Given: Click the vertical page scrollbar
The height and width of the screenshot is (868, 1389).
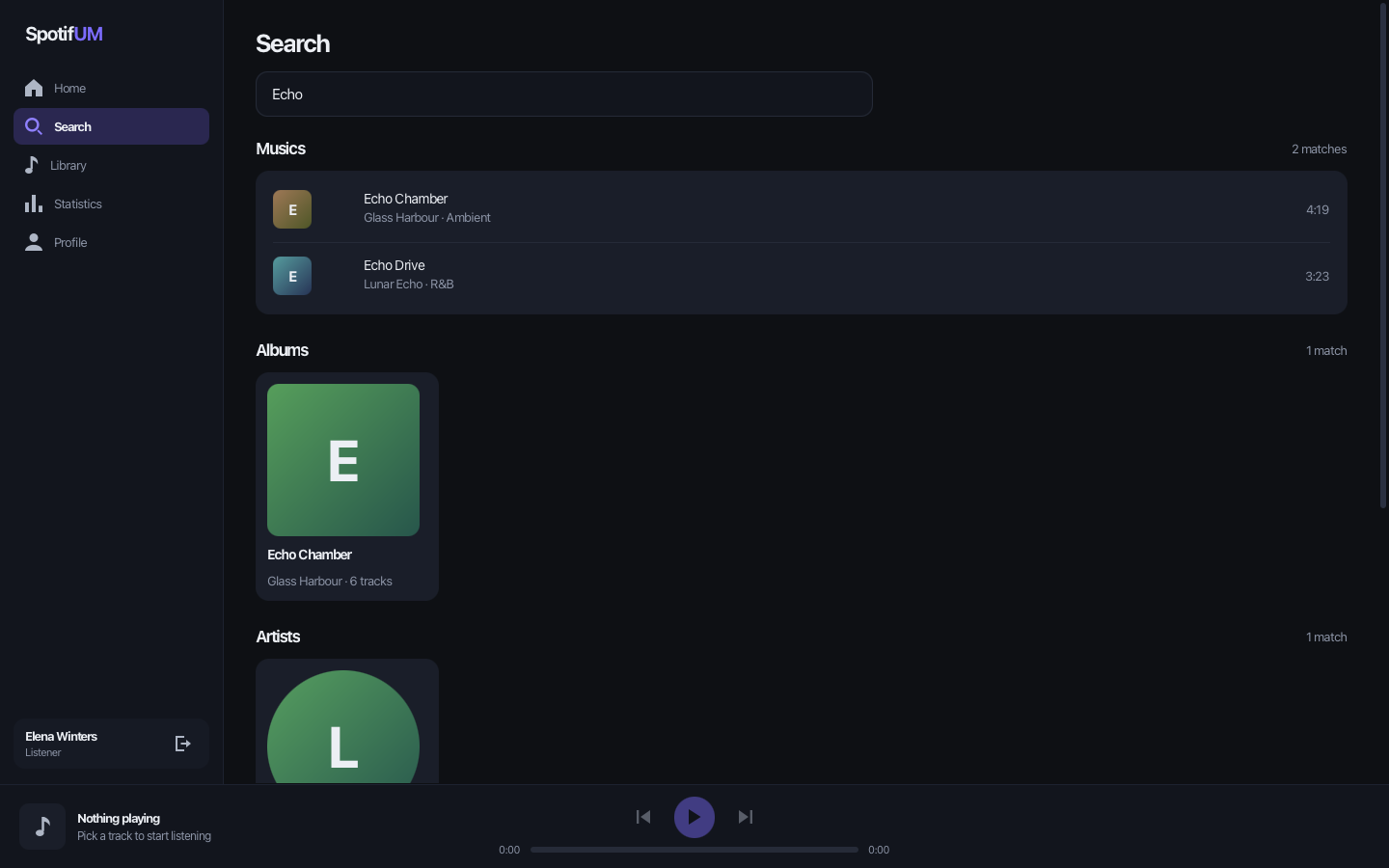Looking at the screenshot, I should 1383,256.
